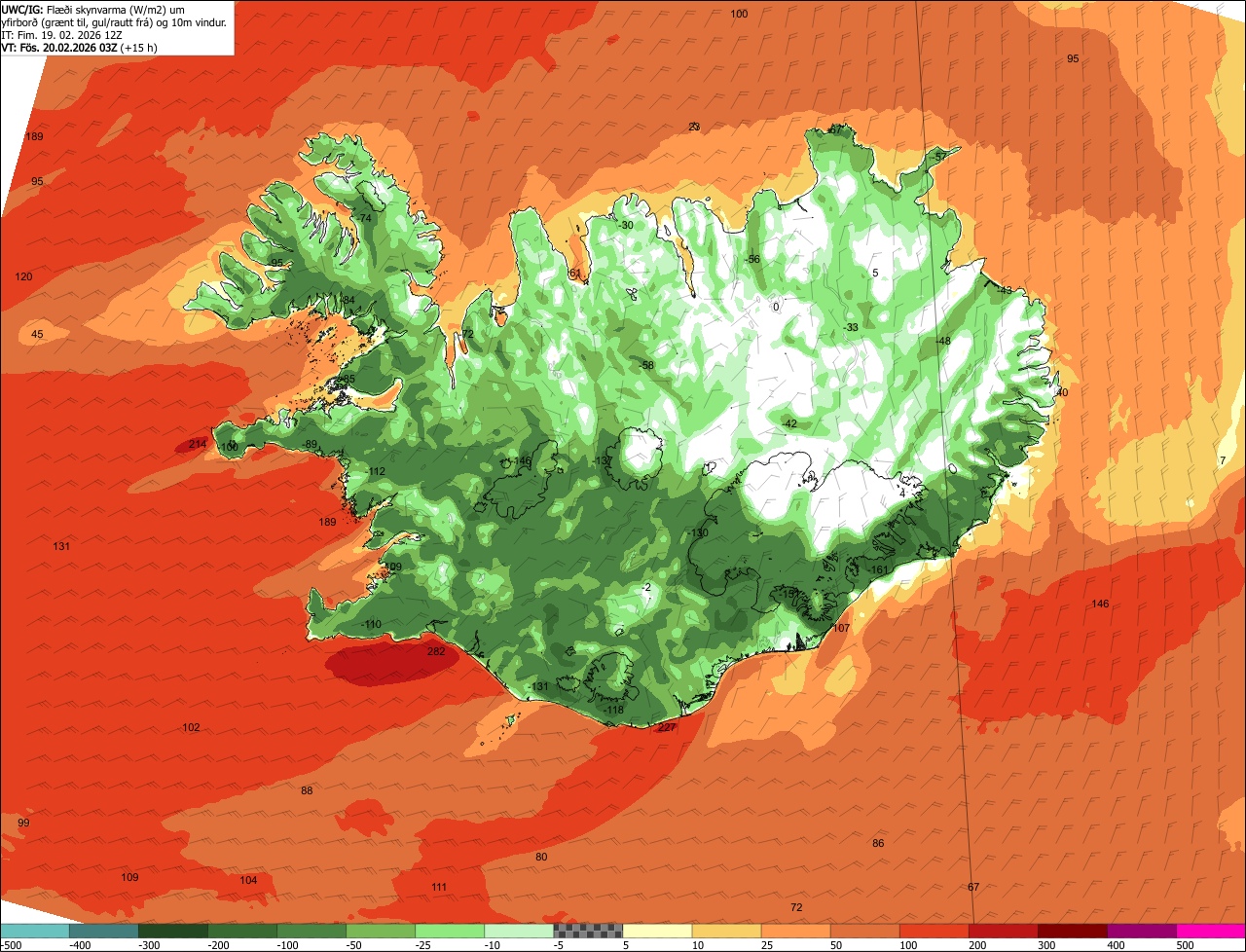Click the map value 86 in southeast ocean
1246x952 pixels.
click(878, 843)
